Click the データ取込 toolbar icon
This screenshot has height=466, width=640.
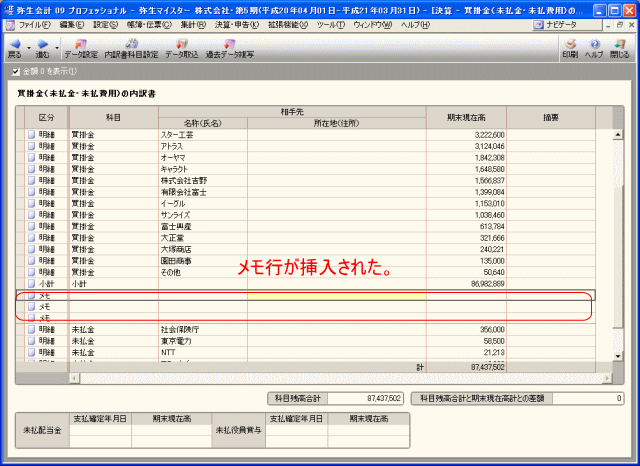pos(182,44)
